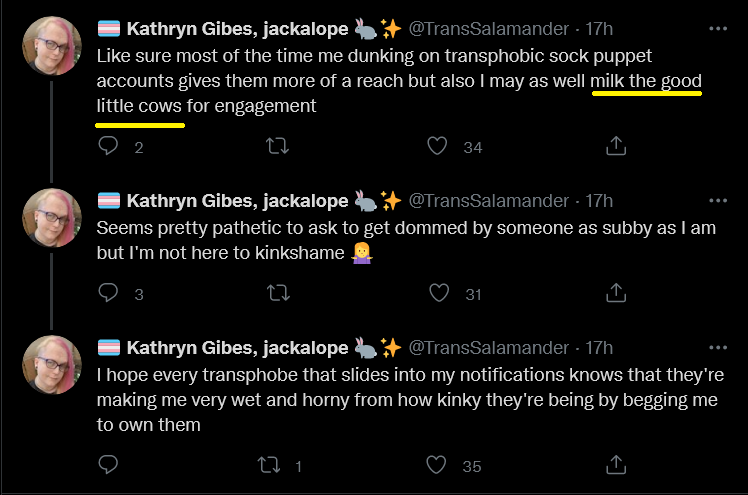Screen dimensions: 748x495
Task: Open the 17h timestamp of third tweet
Action: pos(599,348)
